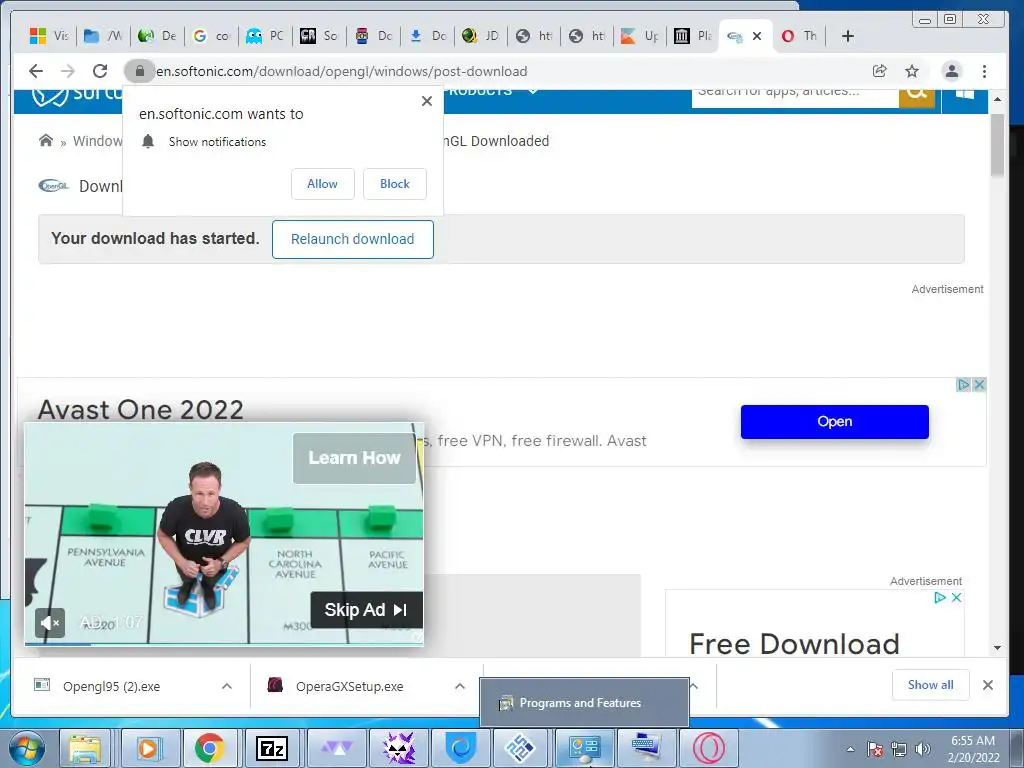Image resolution: width=1024 pixels, height=768 pixels.
Task: Click the Softonic home breadcrumb icon
Action: [x=46, y=140]
